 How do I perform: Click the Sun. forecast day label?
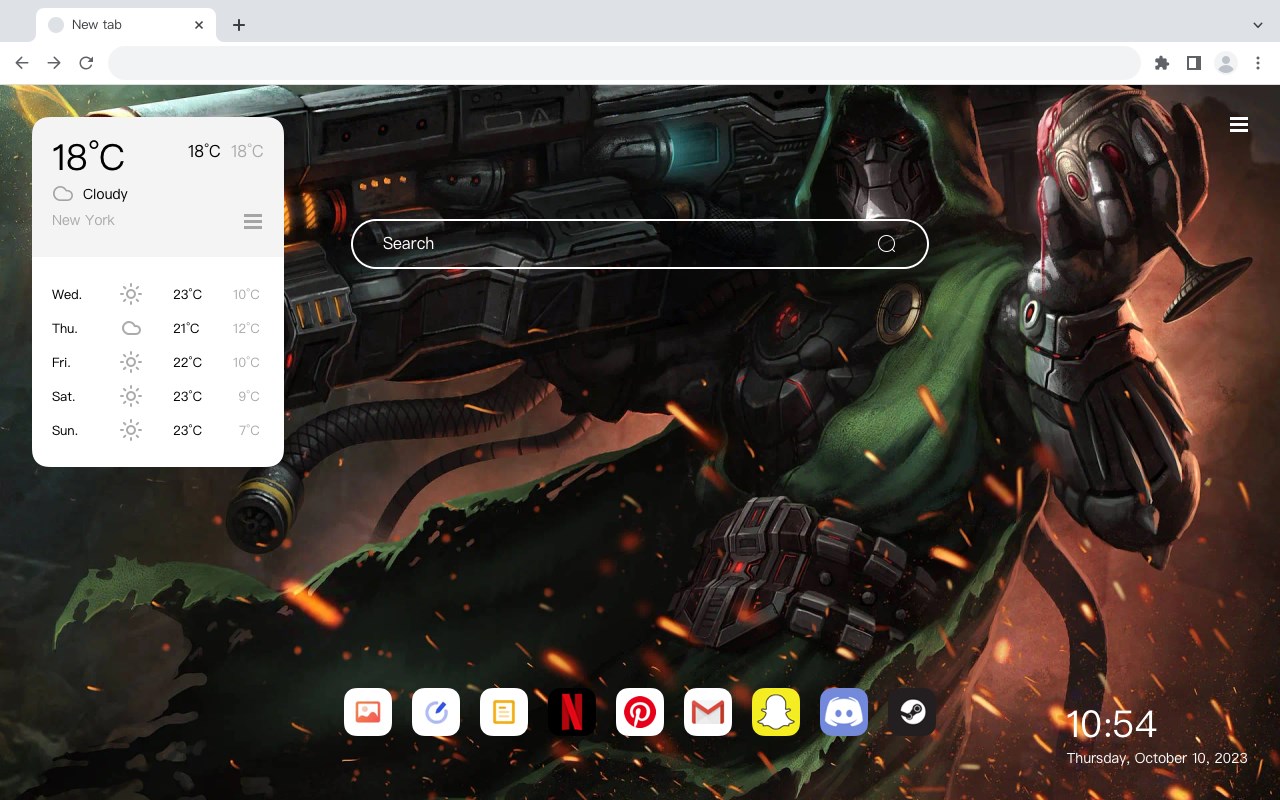click(x=65, y=430)
